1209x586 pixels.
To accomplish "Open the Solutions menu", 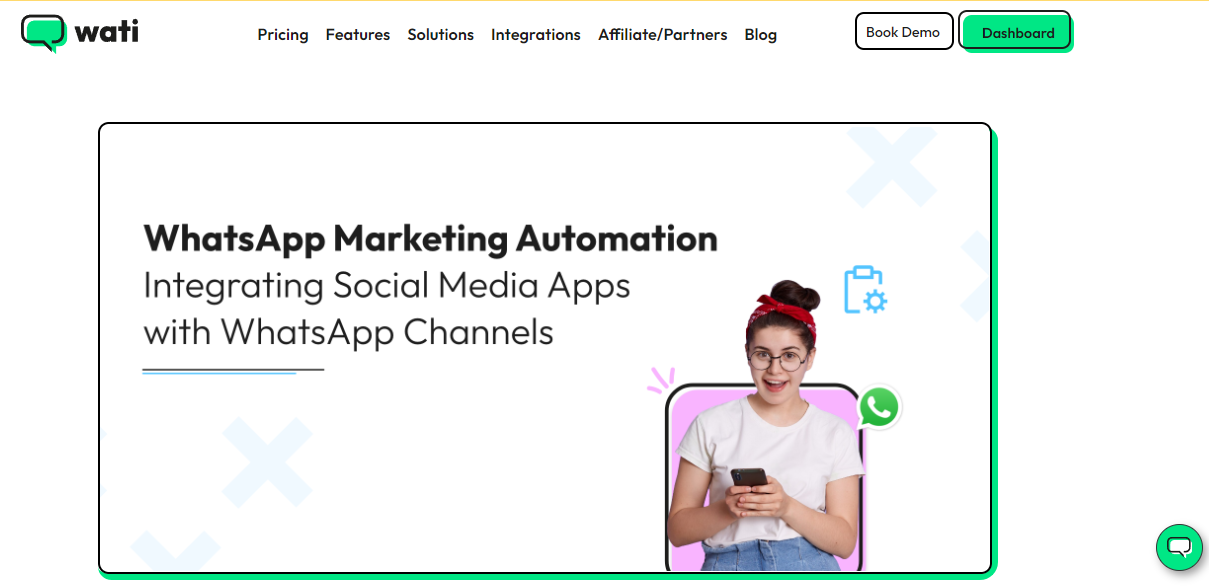I will (441, 35).
